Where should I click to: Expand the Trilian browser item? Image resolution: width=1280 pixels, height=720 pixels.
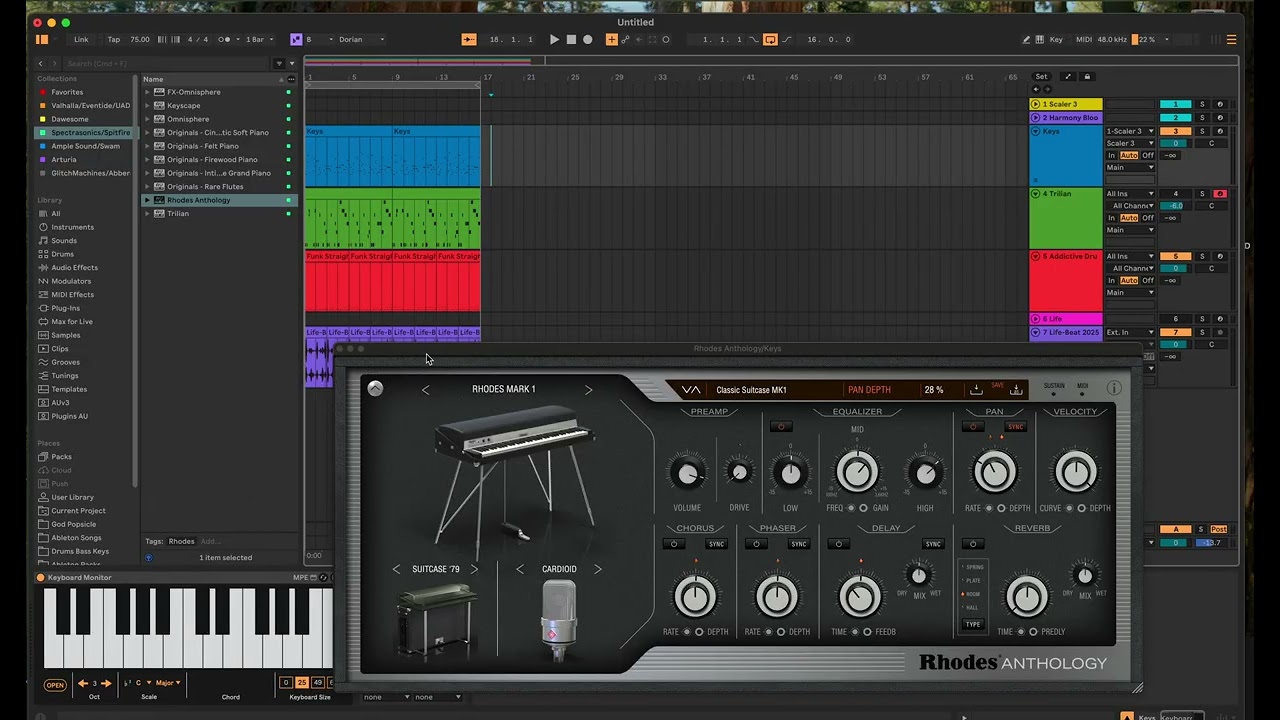[147, 213]
